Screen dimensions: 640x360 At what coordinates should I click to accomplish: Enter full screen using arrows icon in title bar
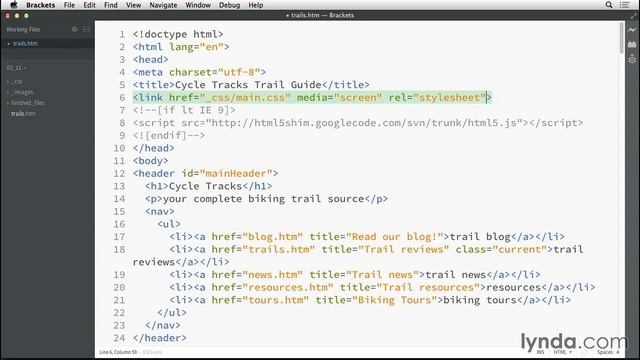pyautogui.click(x=633, y=16)
